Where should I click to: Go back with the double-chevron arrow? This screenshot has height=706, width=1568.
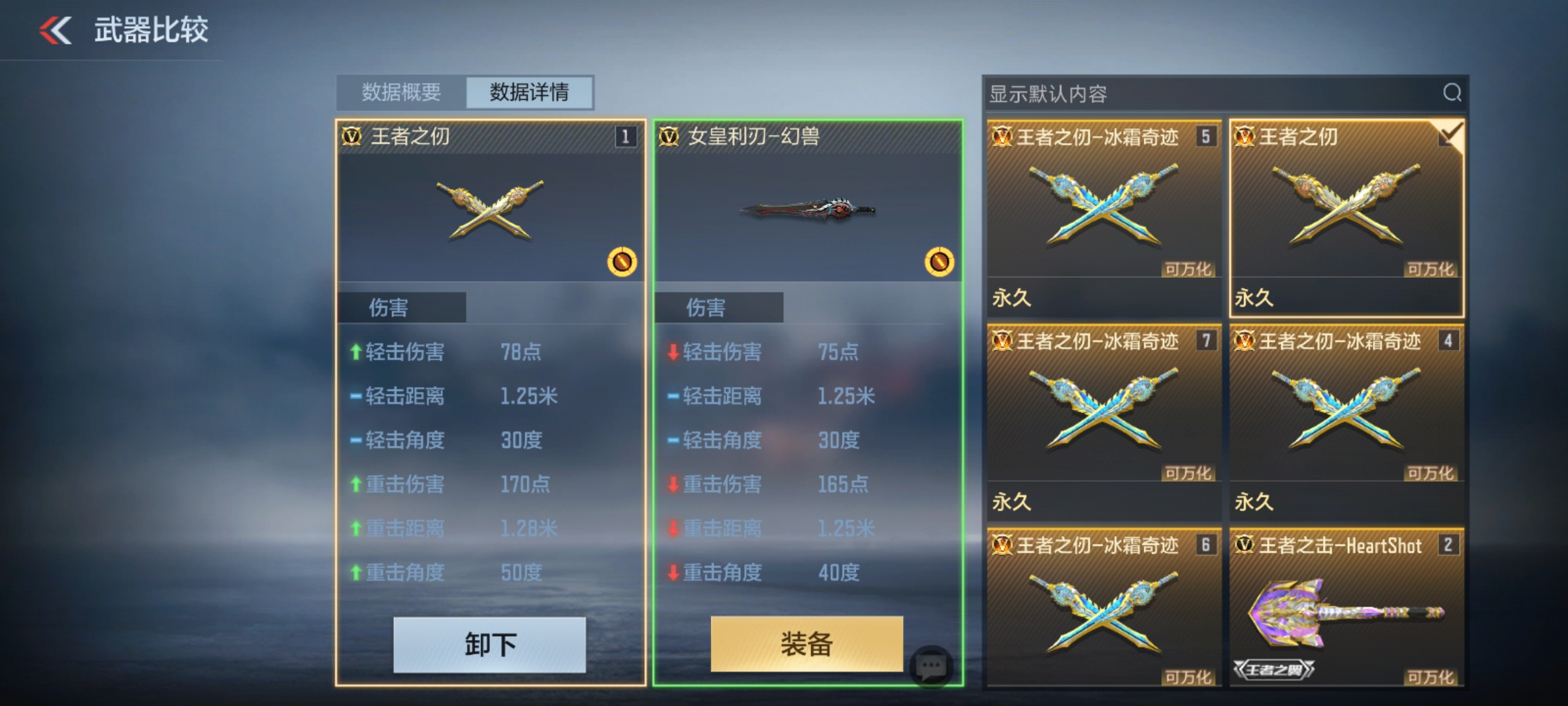[55, 31]
